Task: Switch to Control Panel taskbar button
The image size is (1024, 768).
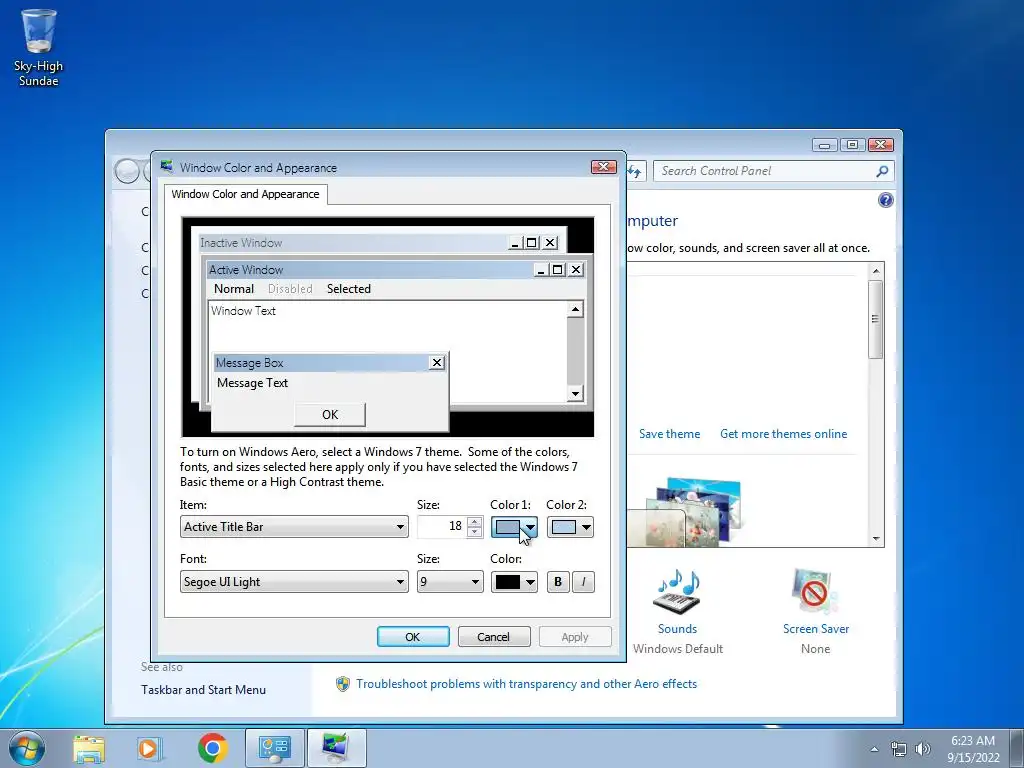Action: click(x=274, y=748)
